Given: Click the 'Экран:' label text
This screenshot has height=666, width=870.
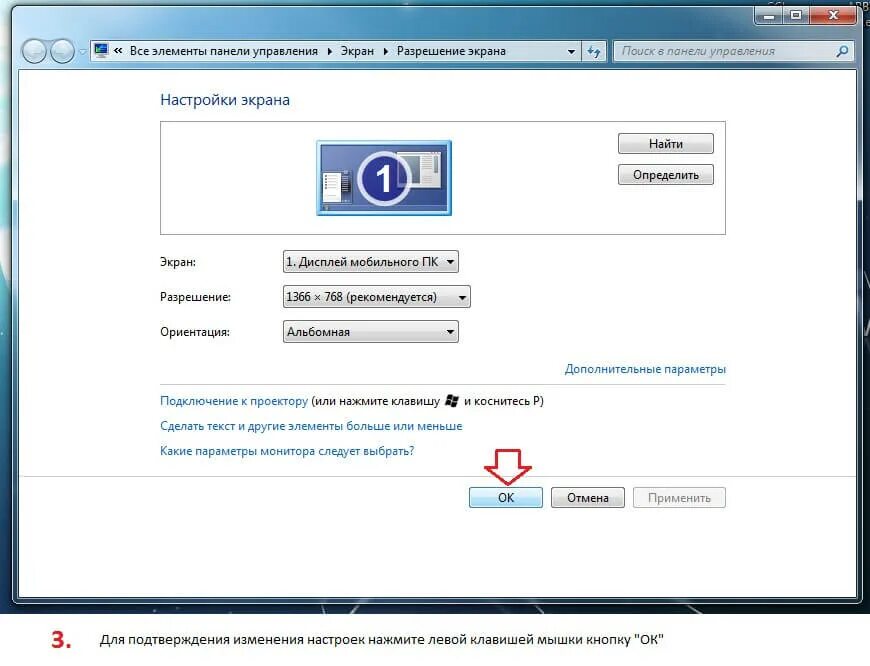Looking at the screenshot, I should tap(178, 262).
